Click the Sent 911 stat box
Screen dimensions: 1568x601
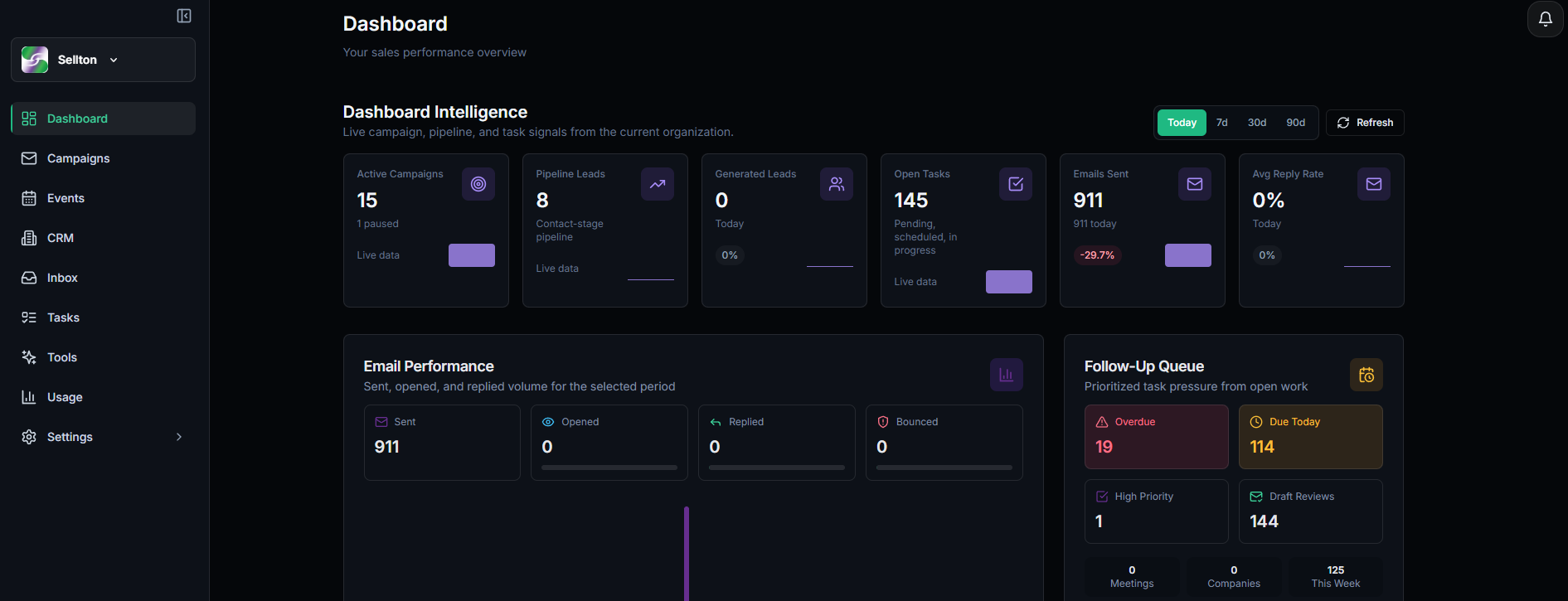(442, 443)
